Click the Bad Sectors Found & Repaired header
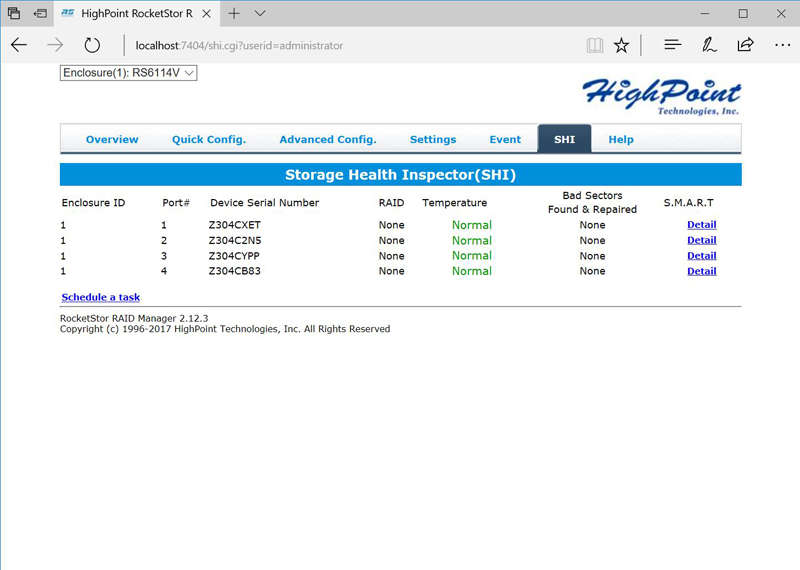This screenshot has width=800, height=570. pos(592,203)
